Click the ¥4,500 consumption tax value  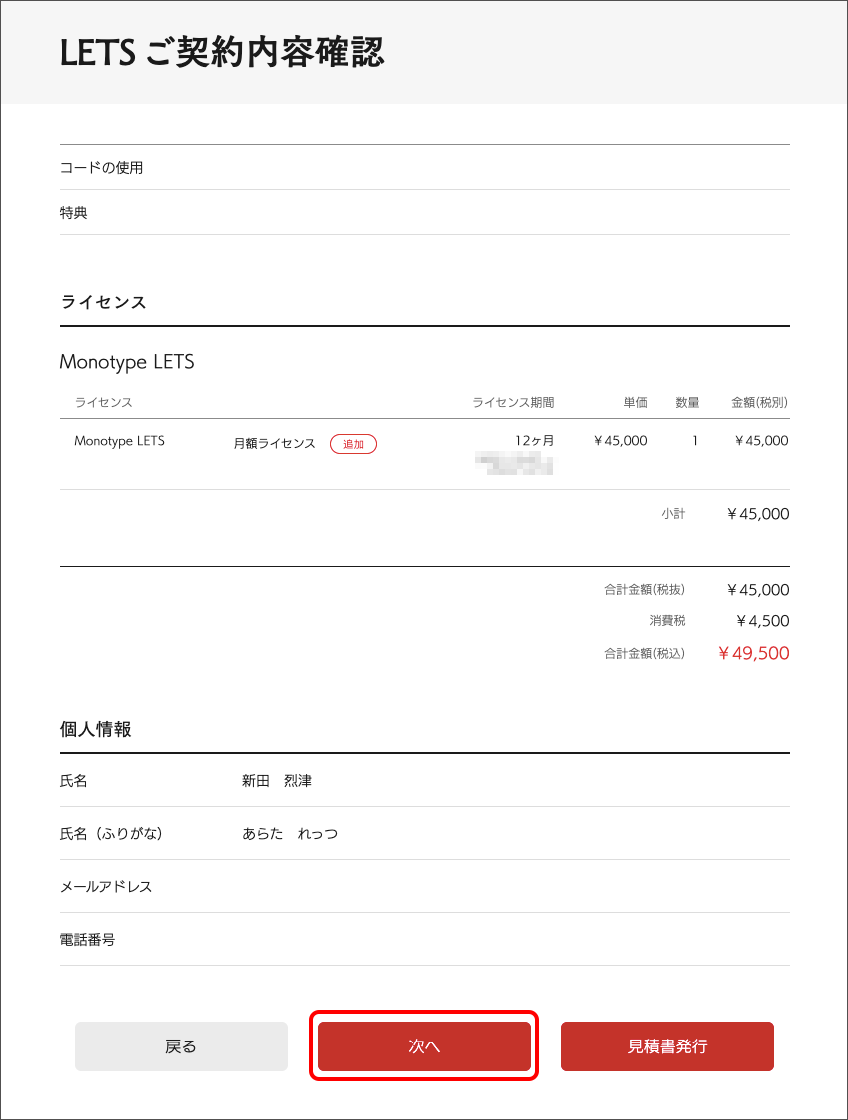(x=762, y=621)
